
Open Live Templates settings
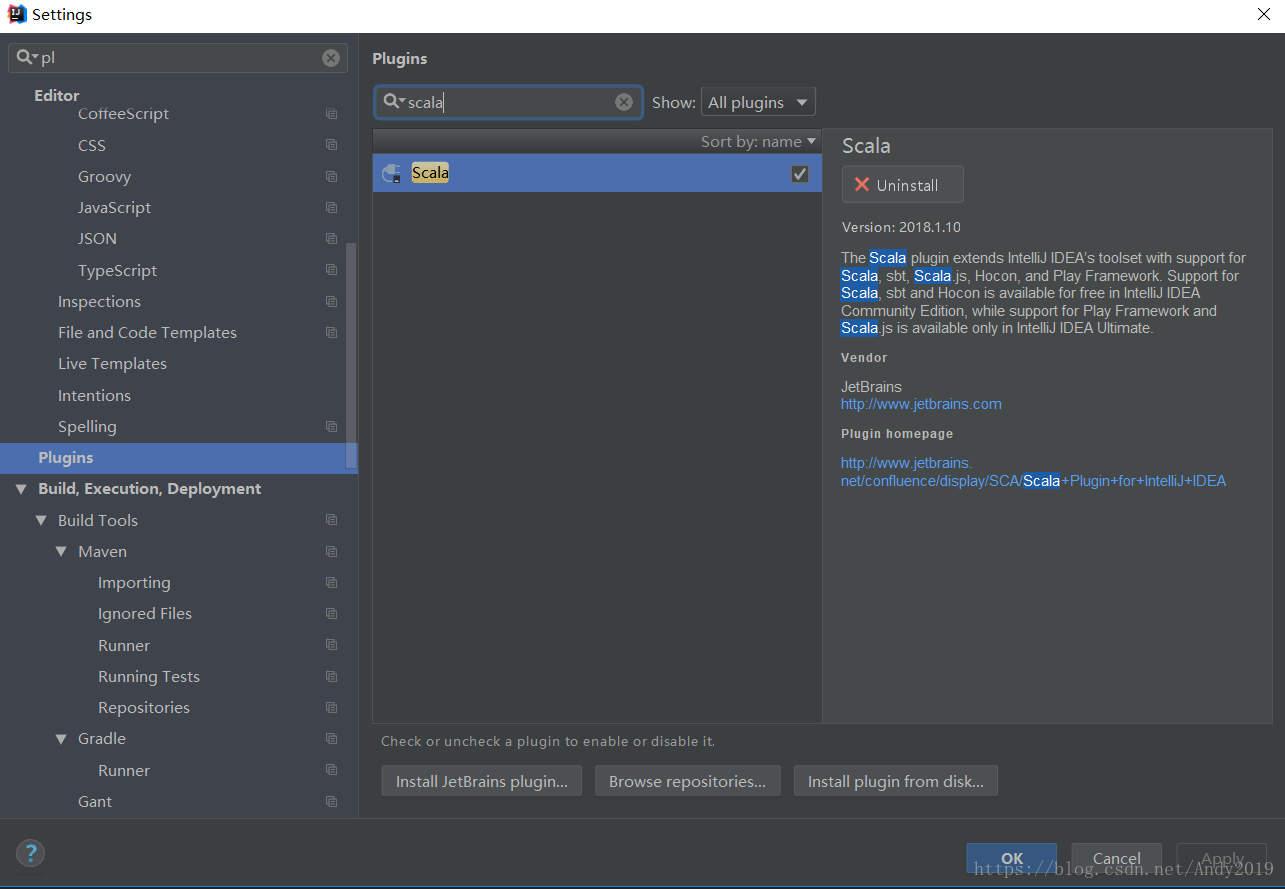[x=112, y=364]
